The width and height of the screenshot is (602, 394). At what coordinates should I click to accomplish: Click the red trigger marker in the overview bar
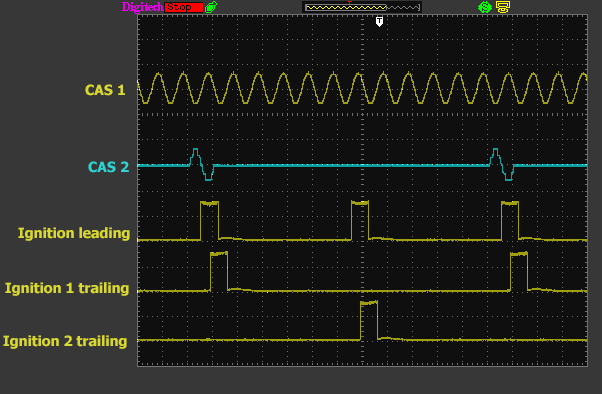[x=349, y=3]
